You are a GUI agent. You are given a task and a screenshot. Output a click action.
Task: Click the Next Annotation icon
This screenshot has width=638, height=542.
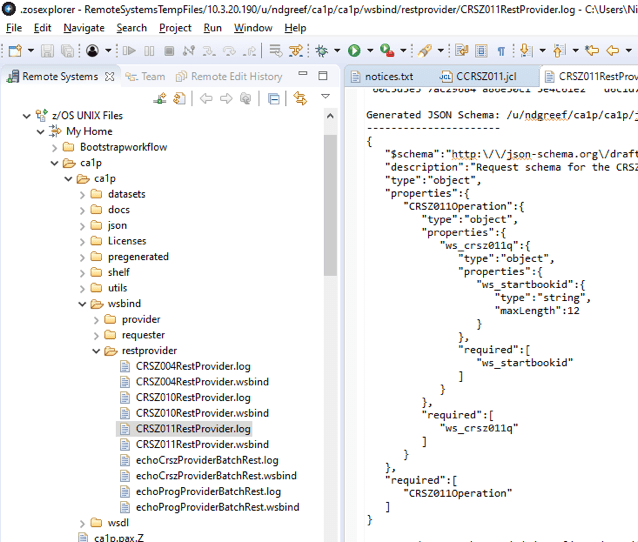[x=526, y=51]
